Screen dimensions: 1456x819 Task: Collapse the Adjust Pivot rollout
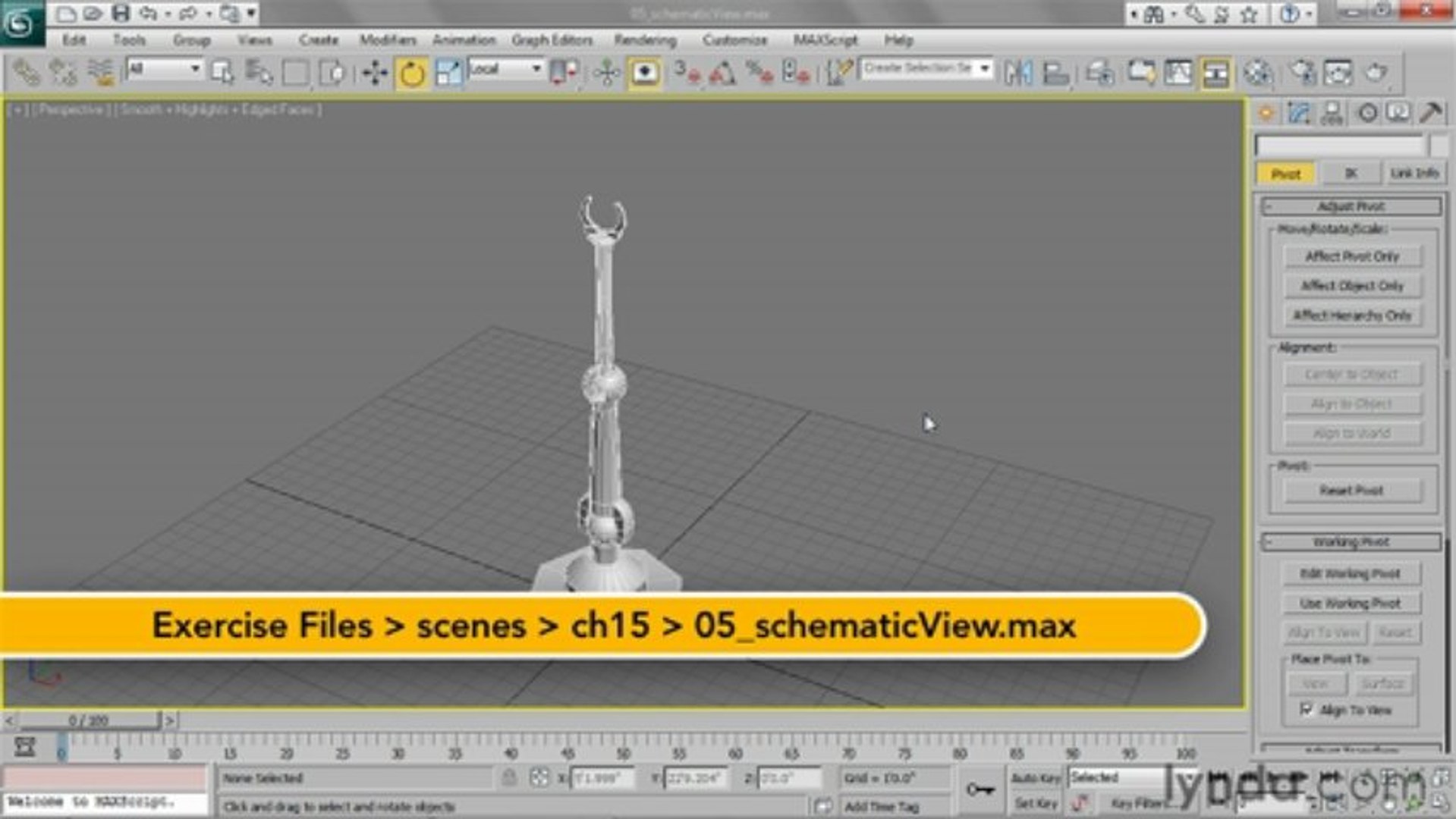pos(1351,206)
